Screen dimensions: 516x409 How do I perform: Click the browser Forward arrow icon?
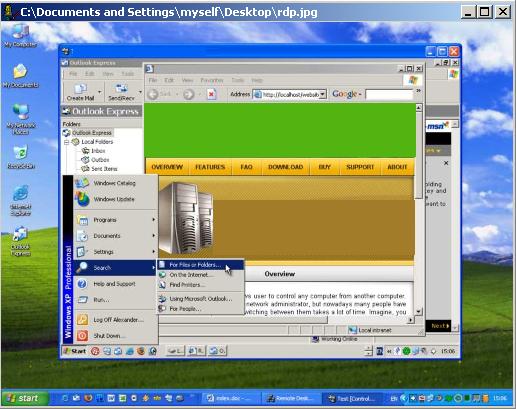(x=188, y=94)
